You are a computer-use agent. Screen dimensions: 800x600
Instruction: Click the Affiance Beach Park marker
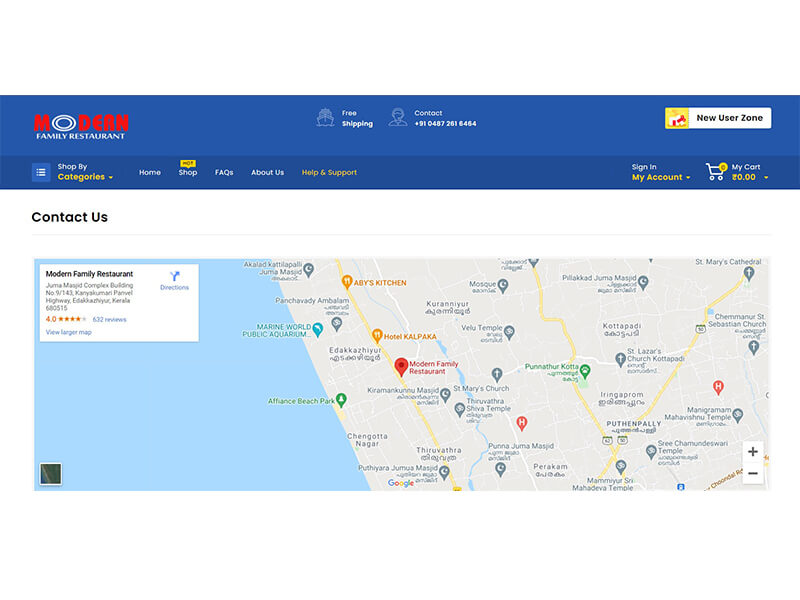(x=340, y=400)
